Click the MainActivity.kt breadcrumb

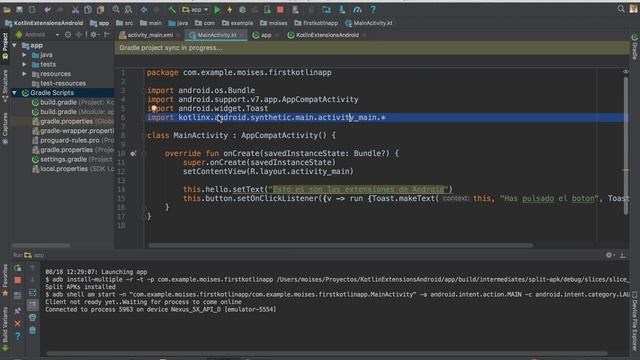point(369,23)
